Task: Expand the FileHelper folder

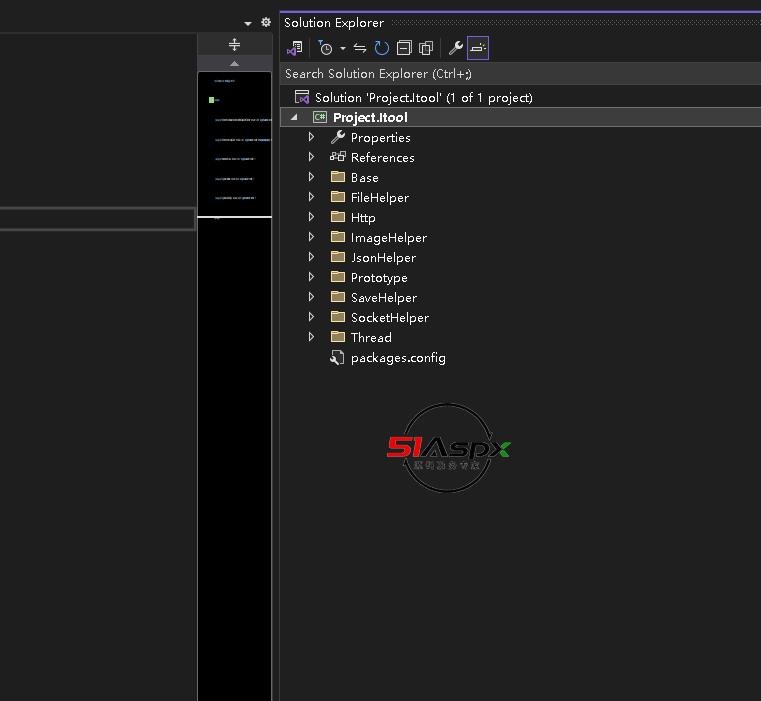Action: tap(312, 197)
